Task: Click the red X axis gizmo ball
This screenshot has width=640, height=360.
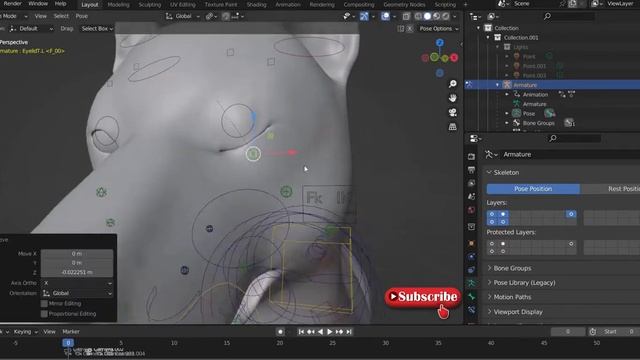Action: (x=454, y=58)
